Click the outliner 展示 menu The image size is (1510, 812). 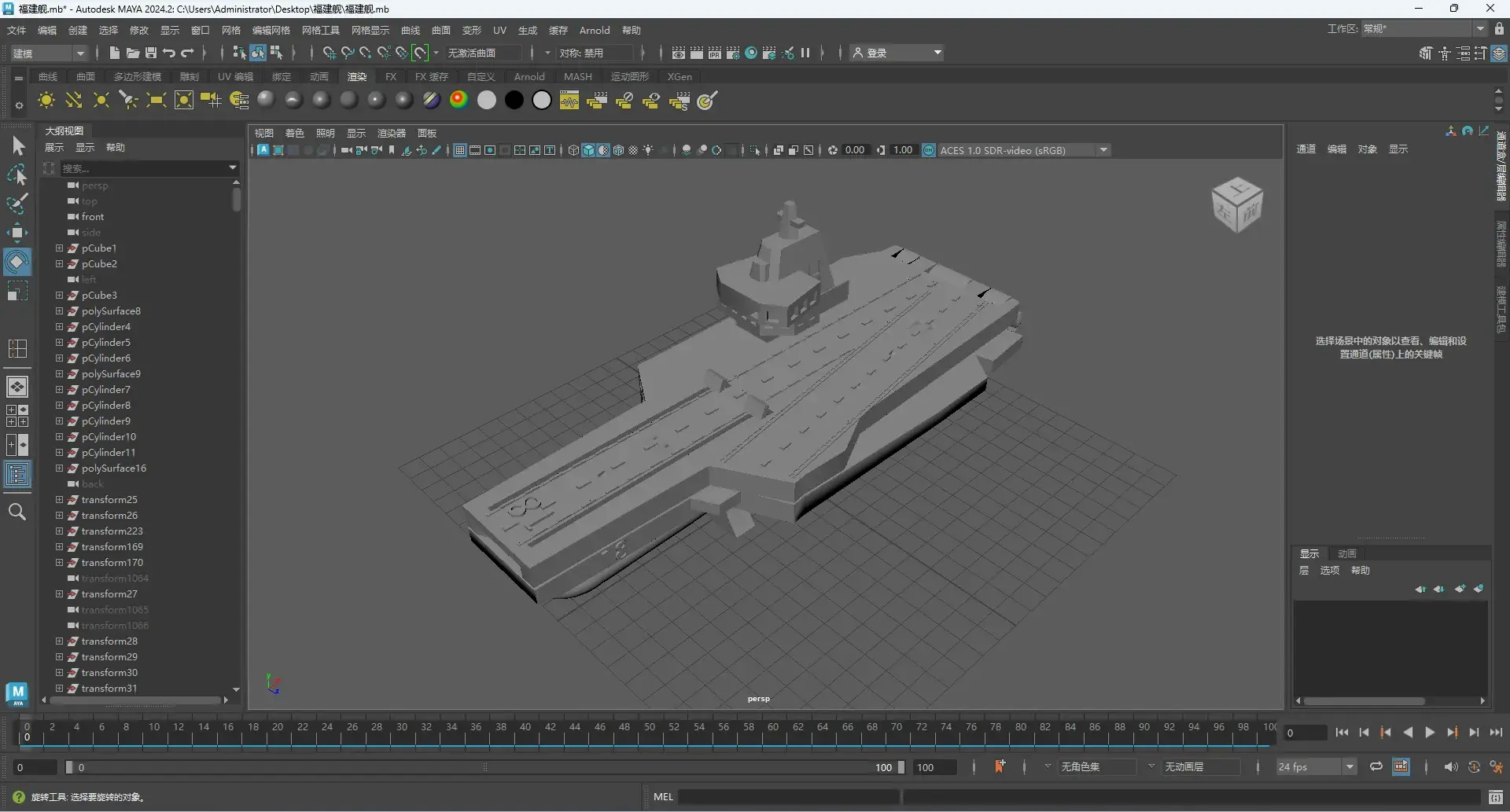click(x=54, y=148)
